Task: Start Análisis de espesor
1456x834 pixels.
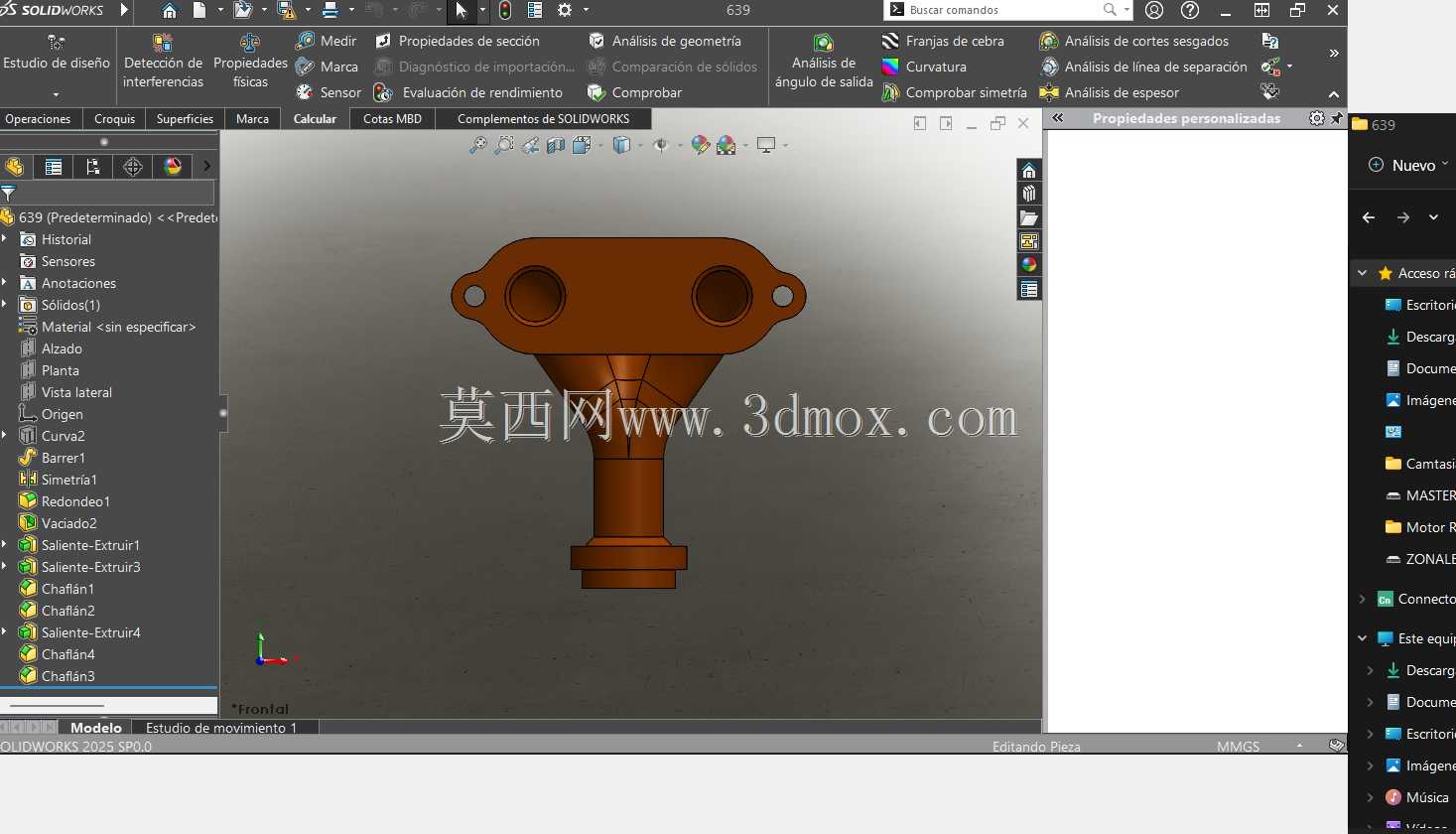Action: tap(1110, 92)
